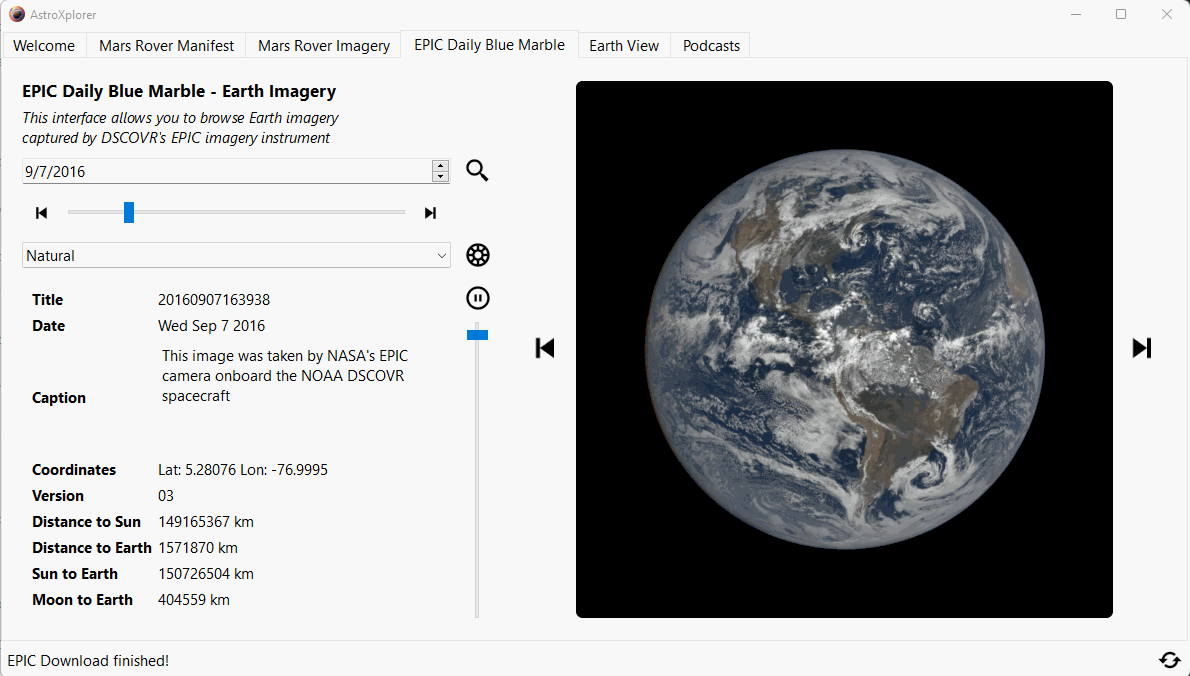Open the Podcasts tab

(711, 46)
